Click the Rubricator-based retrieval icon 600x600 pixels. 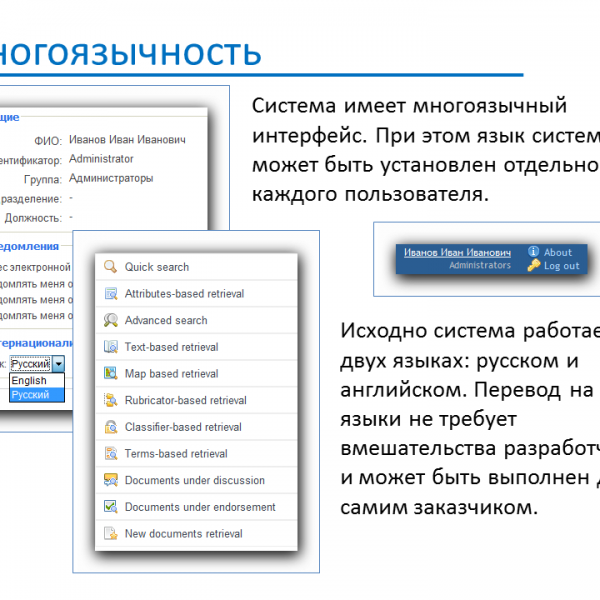pyautogui.click(x=110, y=401)
